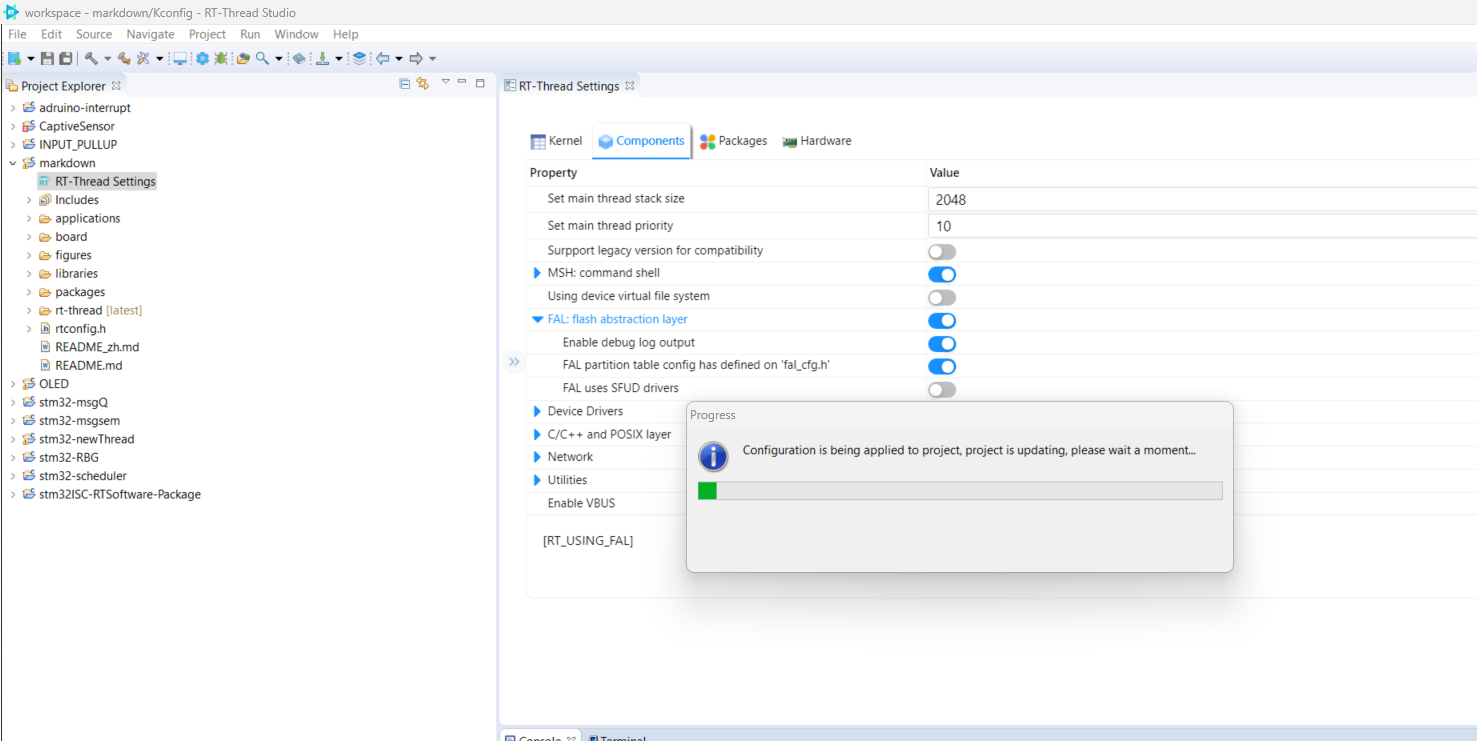
Task: Click the Download program icon
Action: coord(322,59)
